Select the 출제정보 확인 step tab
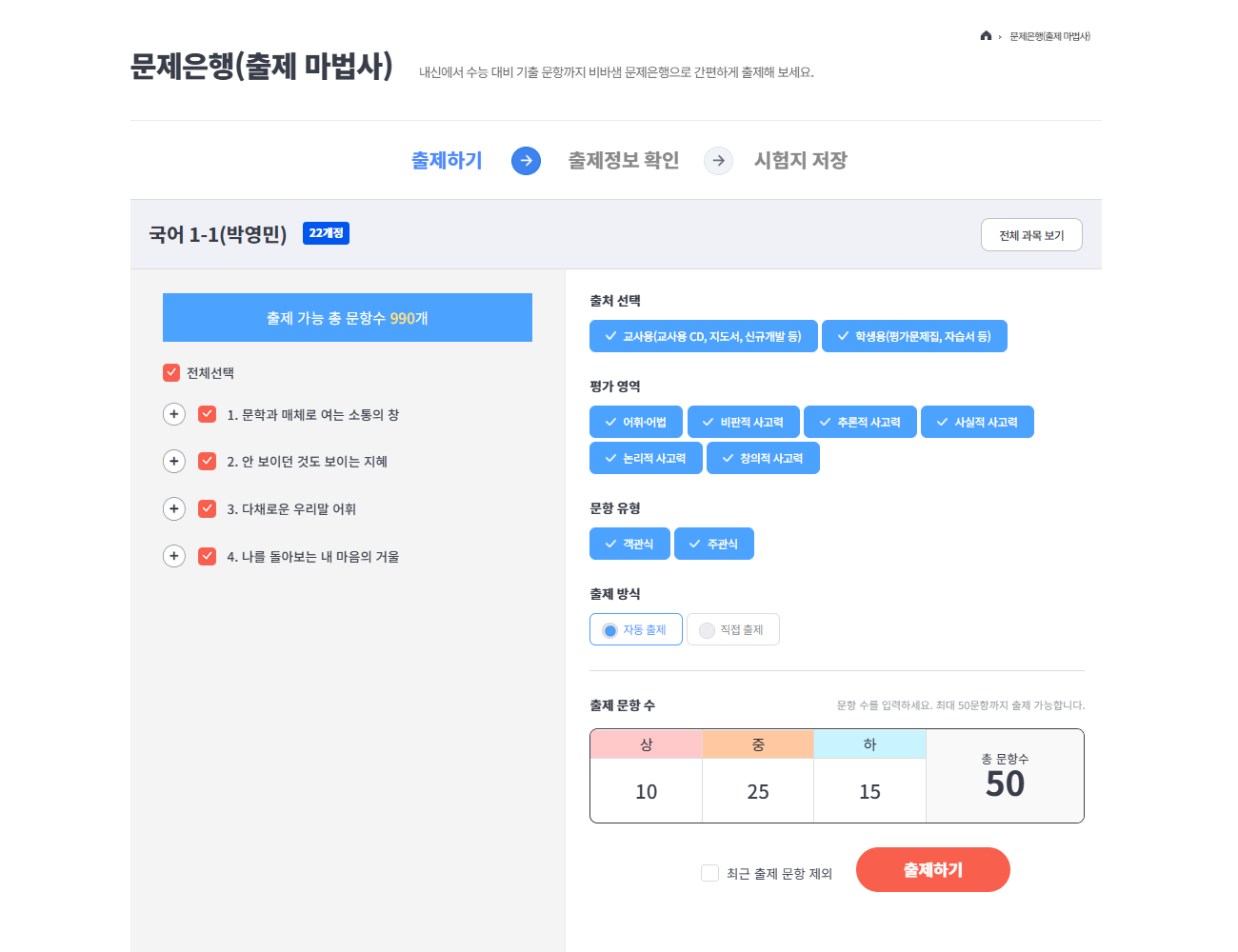The width and height of the screenshot is (1238, 952). (x=624, y=161)
